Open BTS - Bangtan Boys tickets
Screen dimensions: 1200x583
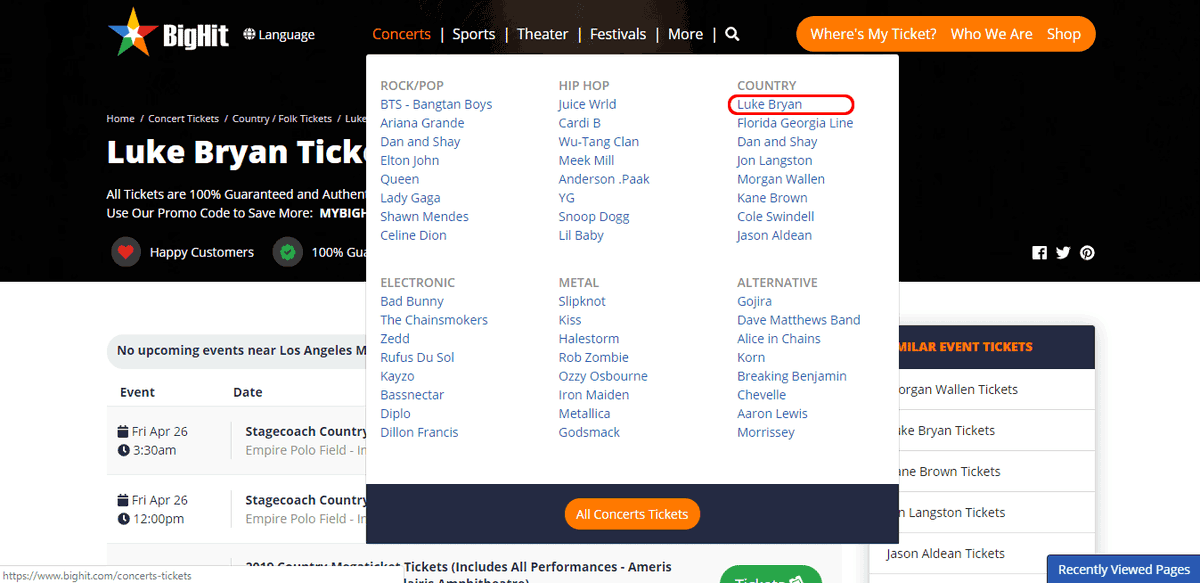(x=436, y=104)
